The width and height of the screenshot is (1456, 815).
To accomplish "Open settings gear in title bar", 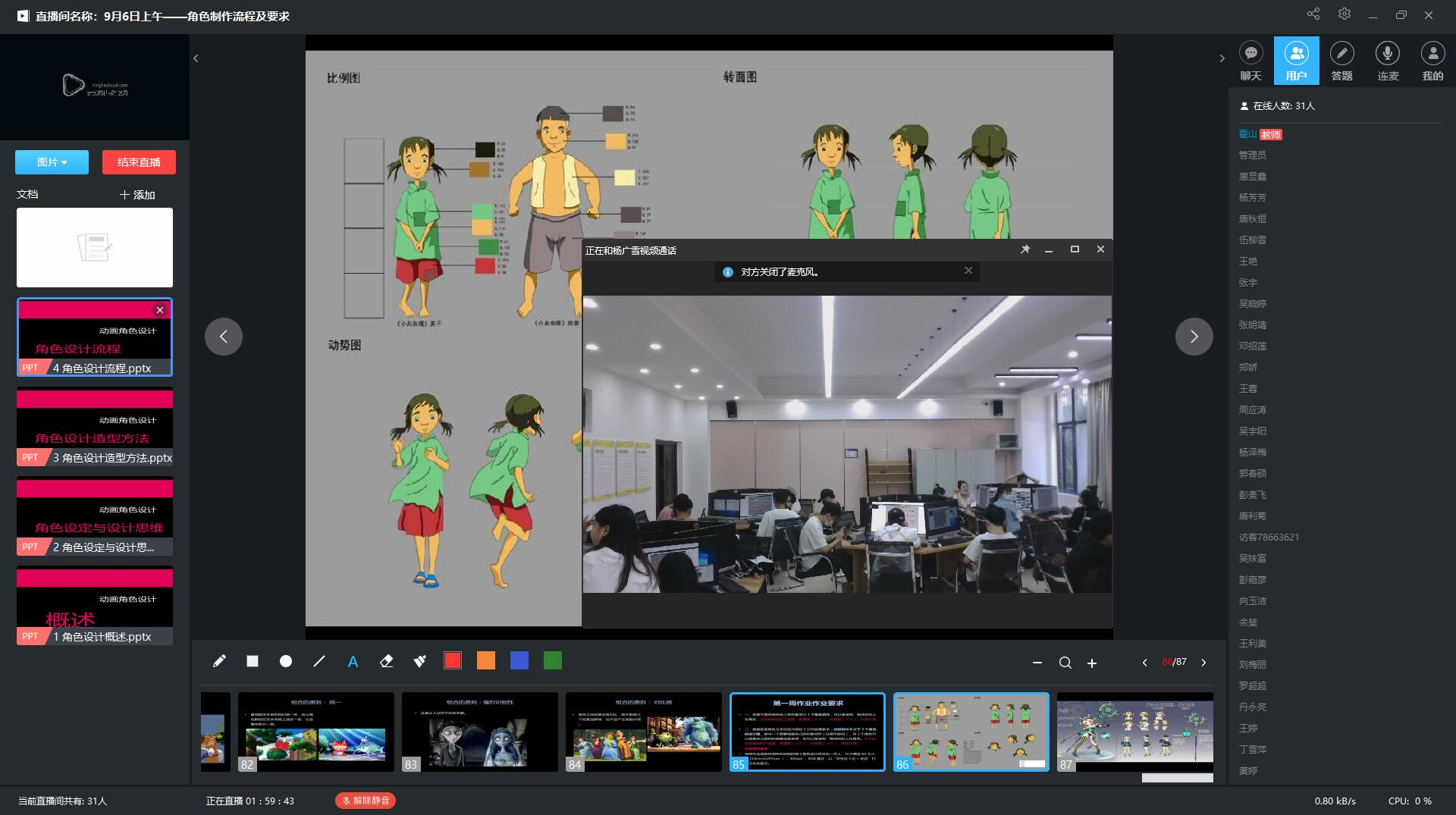I will (x=1345, y=14).
